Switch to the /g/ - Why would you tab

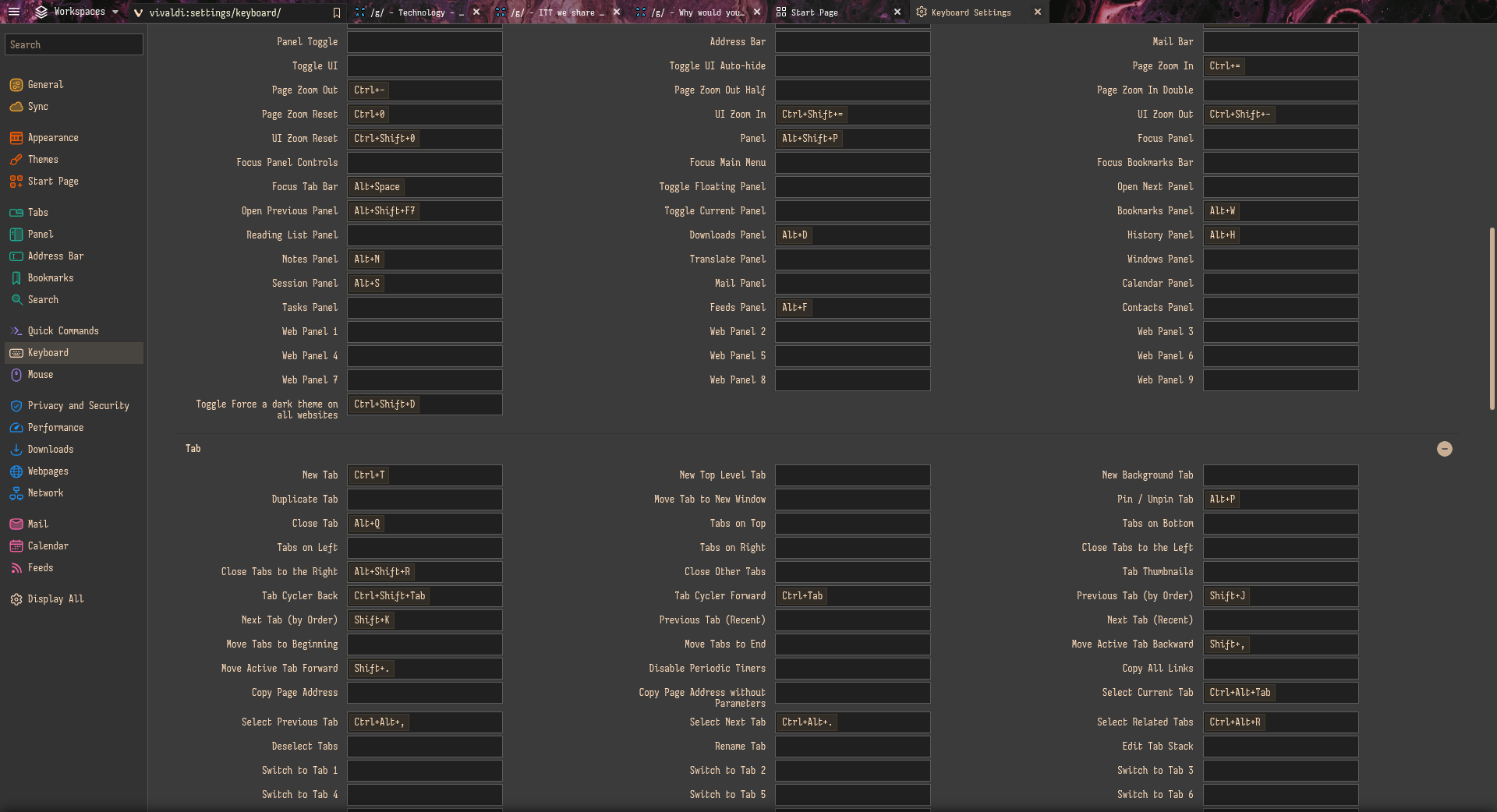pos(699,12)
